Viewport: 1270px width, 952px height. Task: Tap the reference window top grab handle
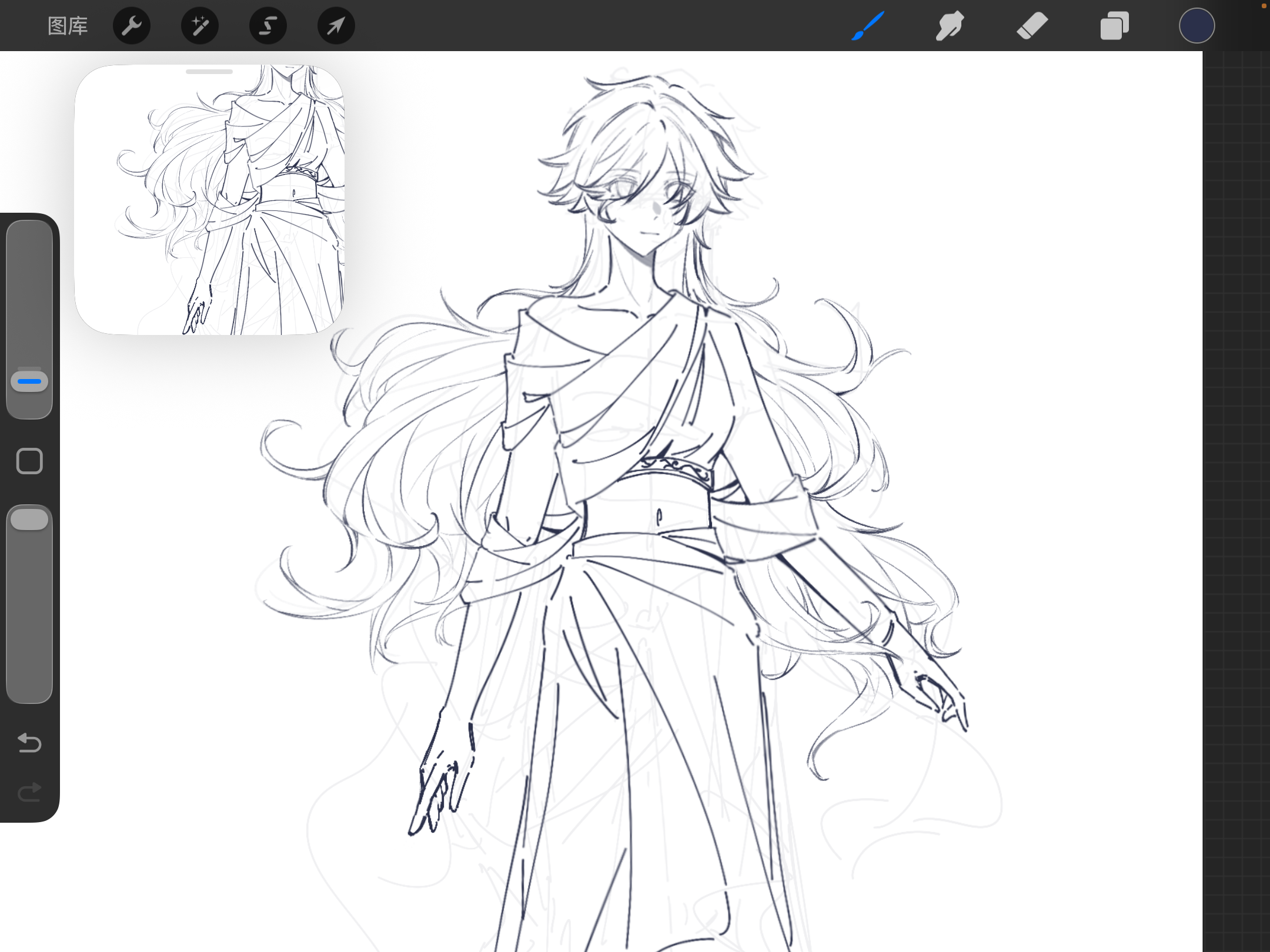click(209, 72)
